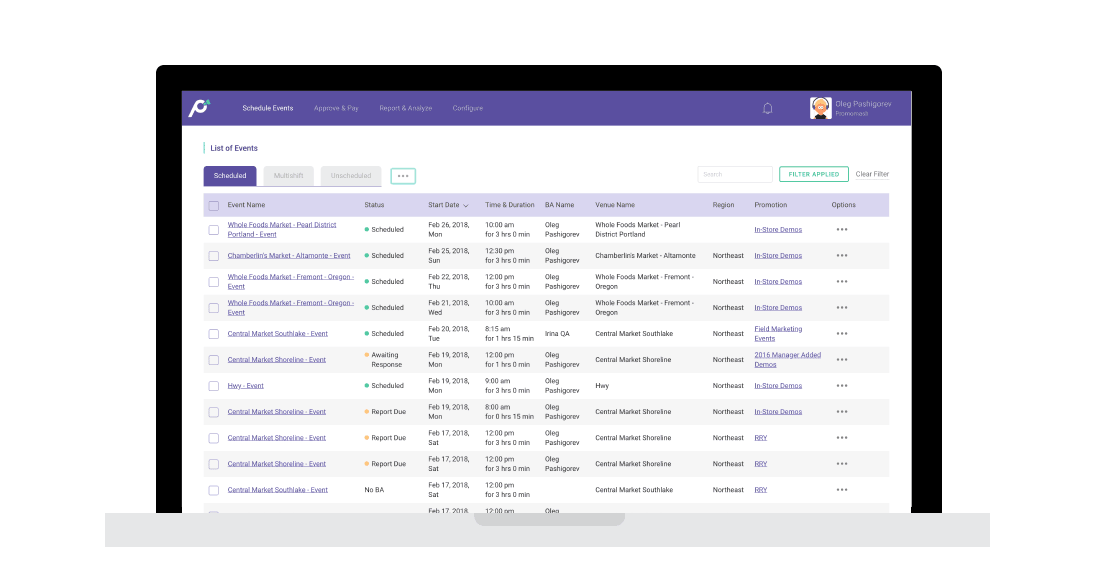Click the Awaiting Response status text

[x=386, y=359]
